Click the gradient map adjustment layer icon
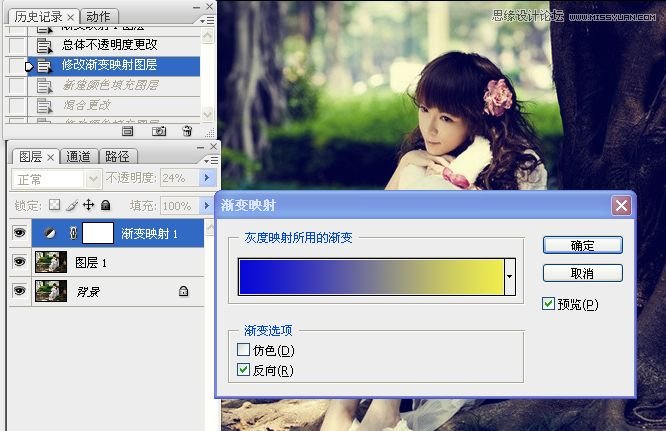Viewport: 666px width, 431px height. click(x=49, y=233)
